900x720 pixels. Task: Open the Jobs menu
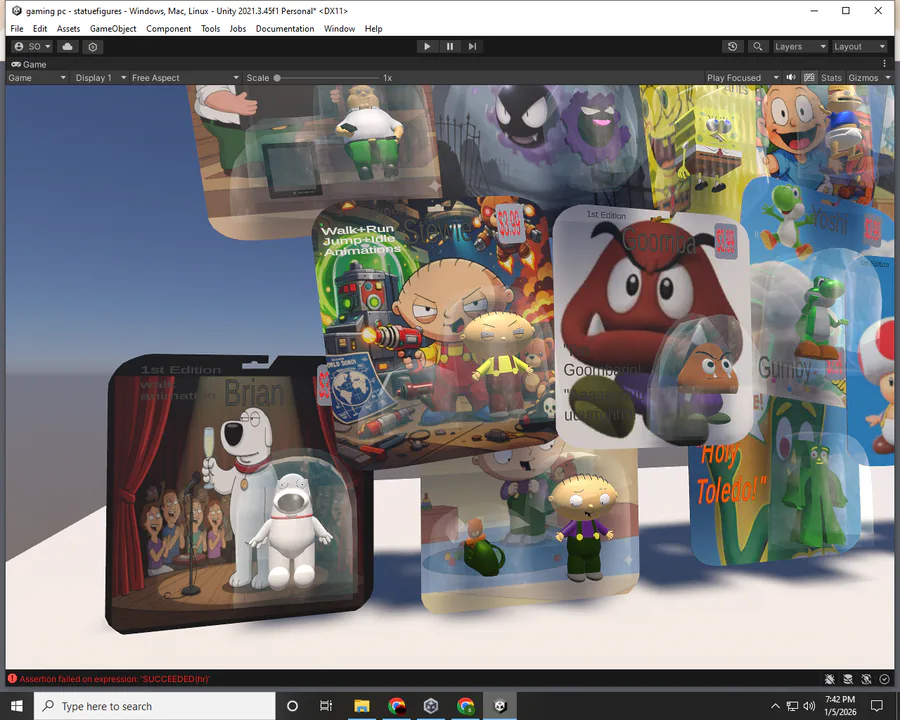click(238, 29)
